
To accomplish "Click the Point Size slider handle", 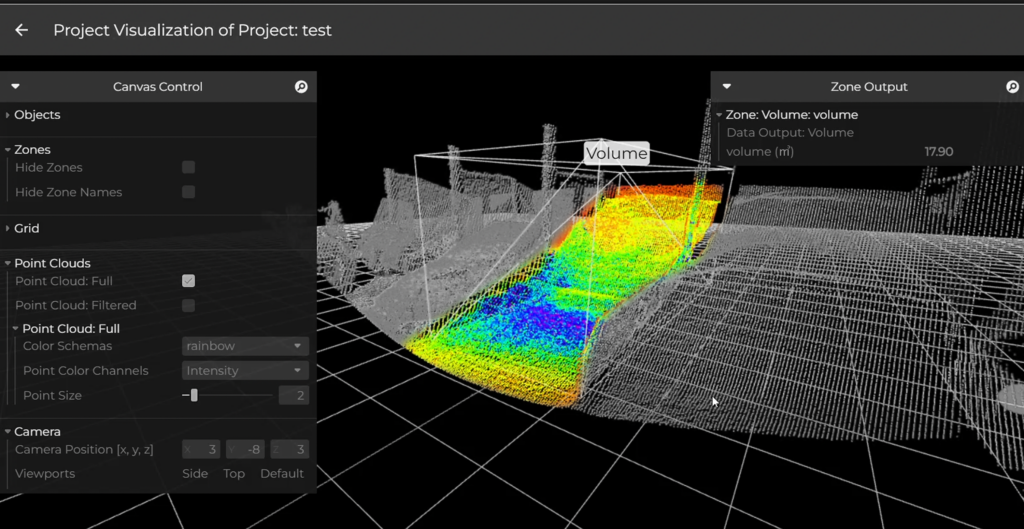I will pos(194,396).
